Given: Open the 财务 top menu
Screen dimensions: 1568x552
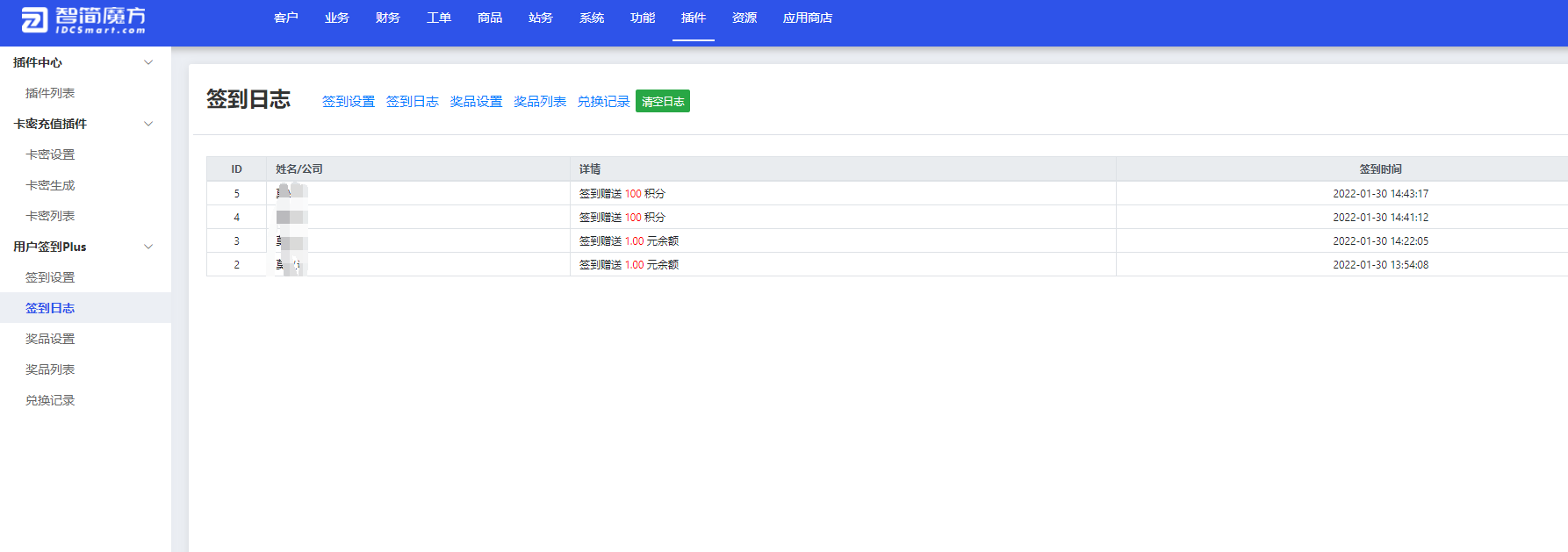Looking at the screenshot, I should pos(387,18).
